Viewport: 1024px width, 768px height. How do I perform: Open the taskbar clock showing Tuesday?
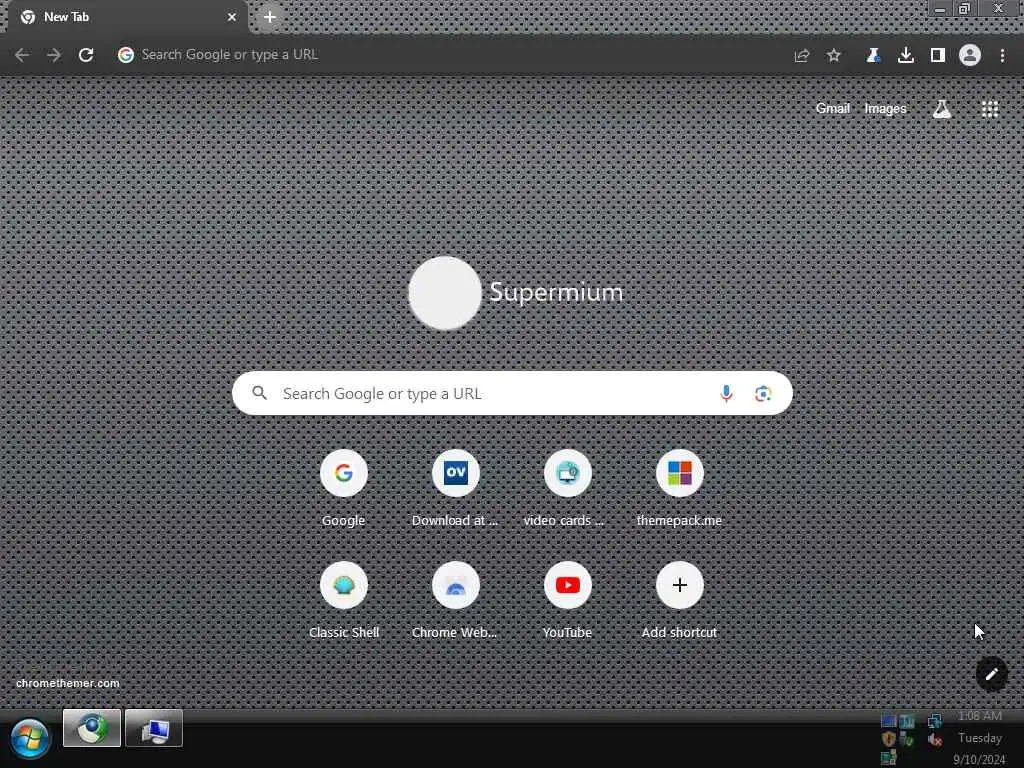pos(980,738)
